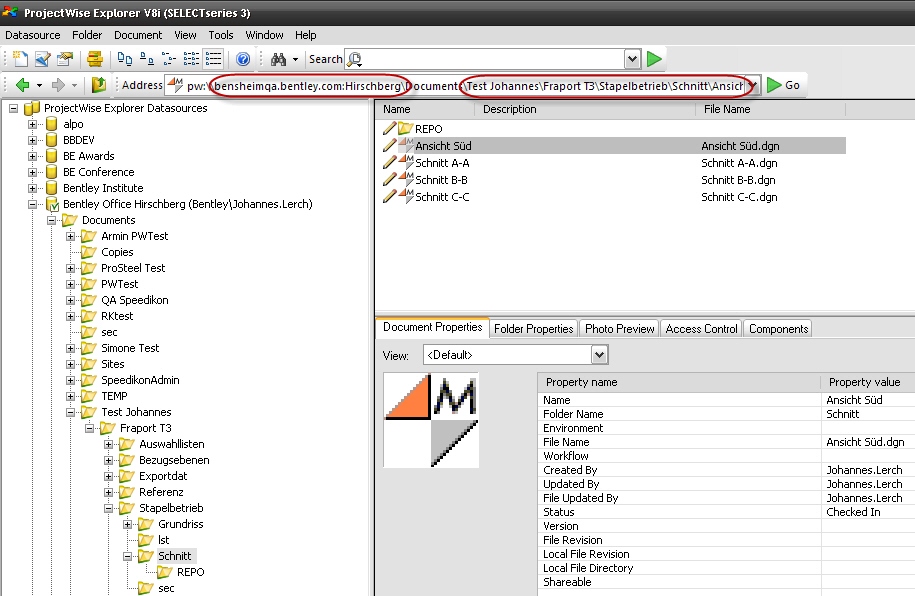The width and height of the screenshot is (915, 596).
Task: Switch to the Access Control tab
Action: tap(701, 329)
